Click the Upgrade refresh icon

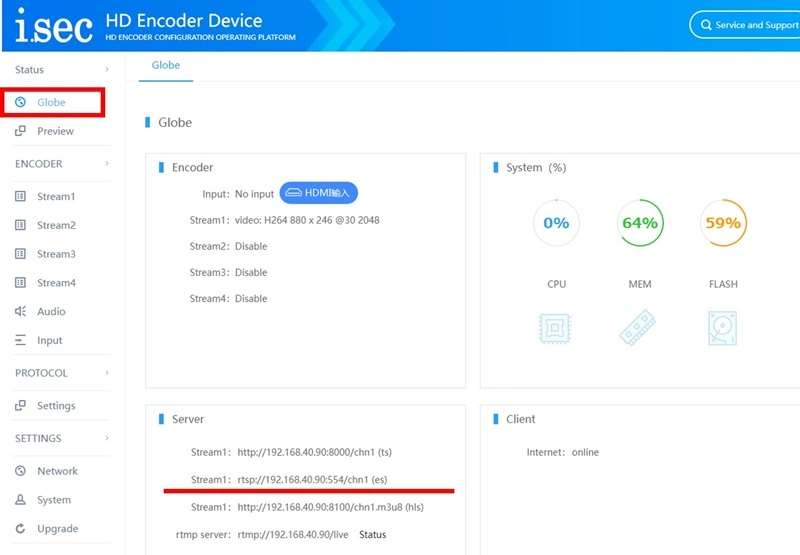[x=20, y=528]
